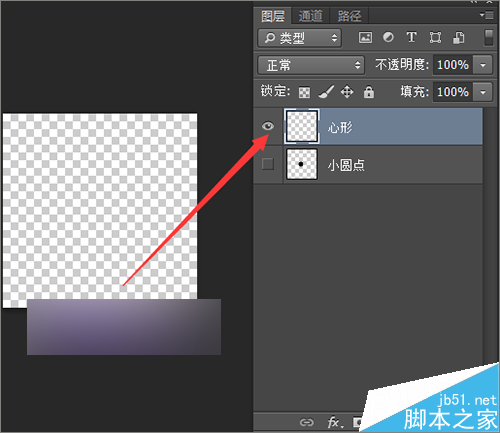The image size is (500, 433).
Task: Hide the 心形 layer via eye icon
Action: pyautogui.click(x=268, y=126)
